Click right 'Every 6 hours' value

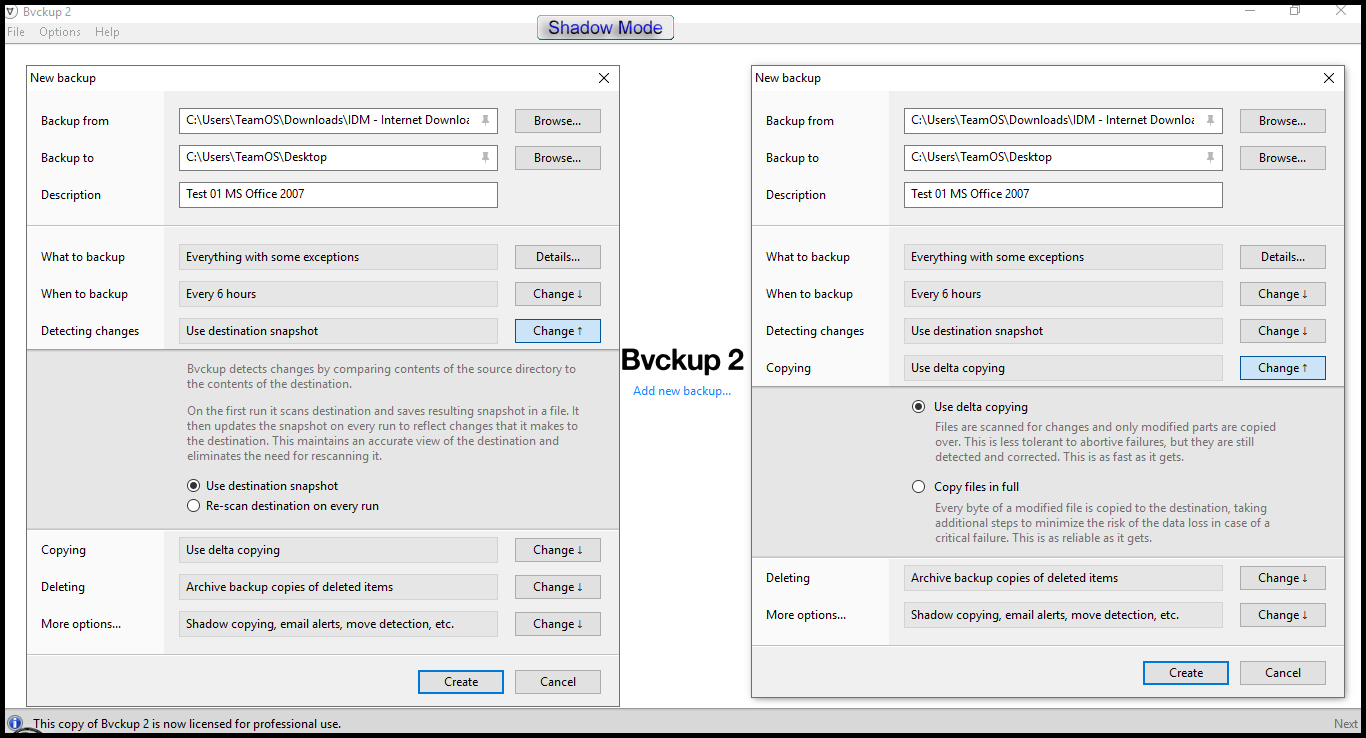pos(1063,294)
